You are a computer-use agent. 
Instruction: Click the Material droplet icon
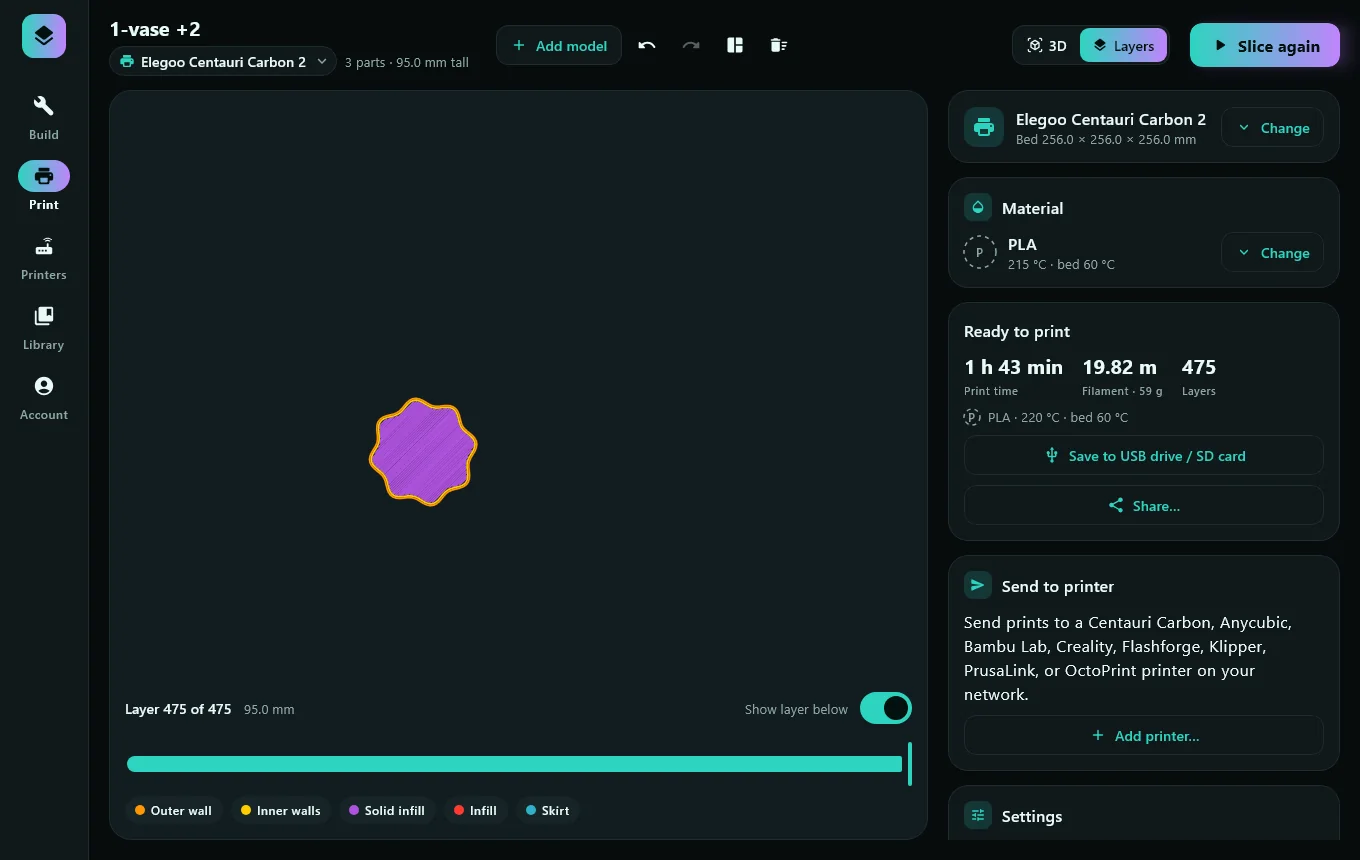pos(978,207)
